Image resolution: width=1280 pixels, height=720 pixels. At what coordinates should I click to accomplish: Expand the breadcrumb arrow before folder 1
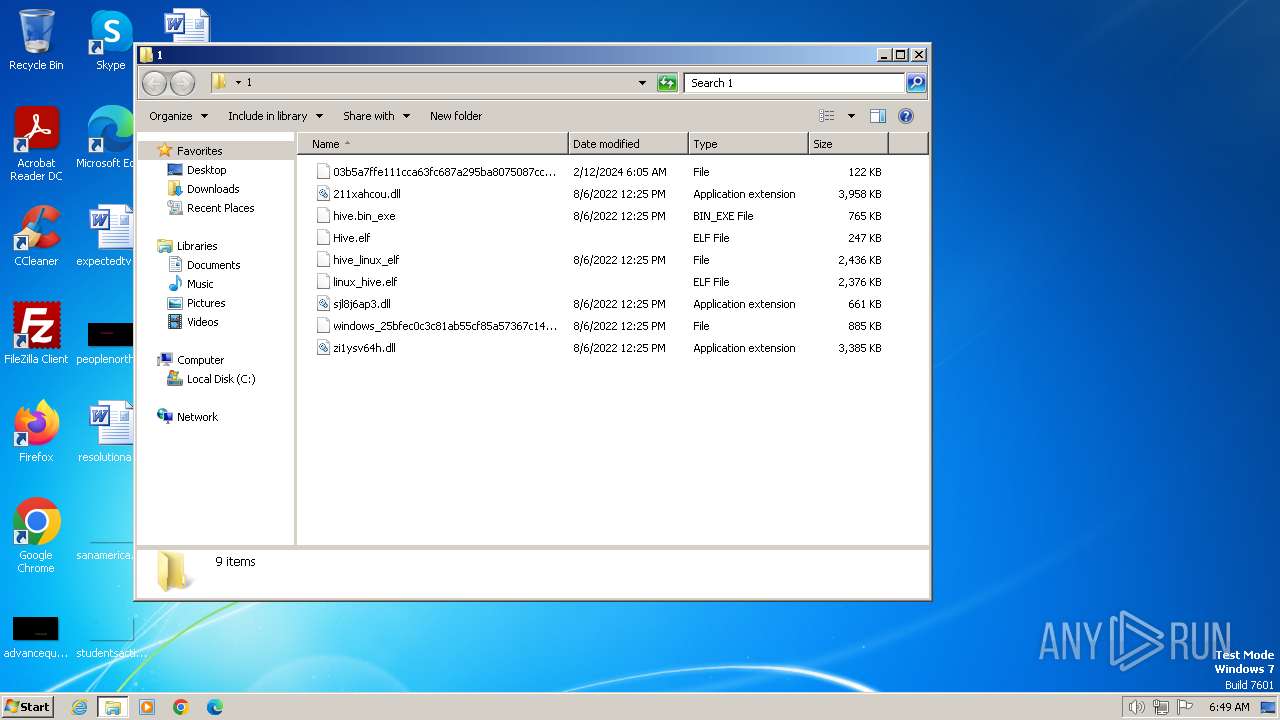click(x=238, y=83)
